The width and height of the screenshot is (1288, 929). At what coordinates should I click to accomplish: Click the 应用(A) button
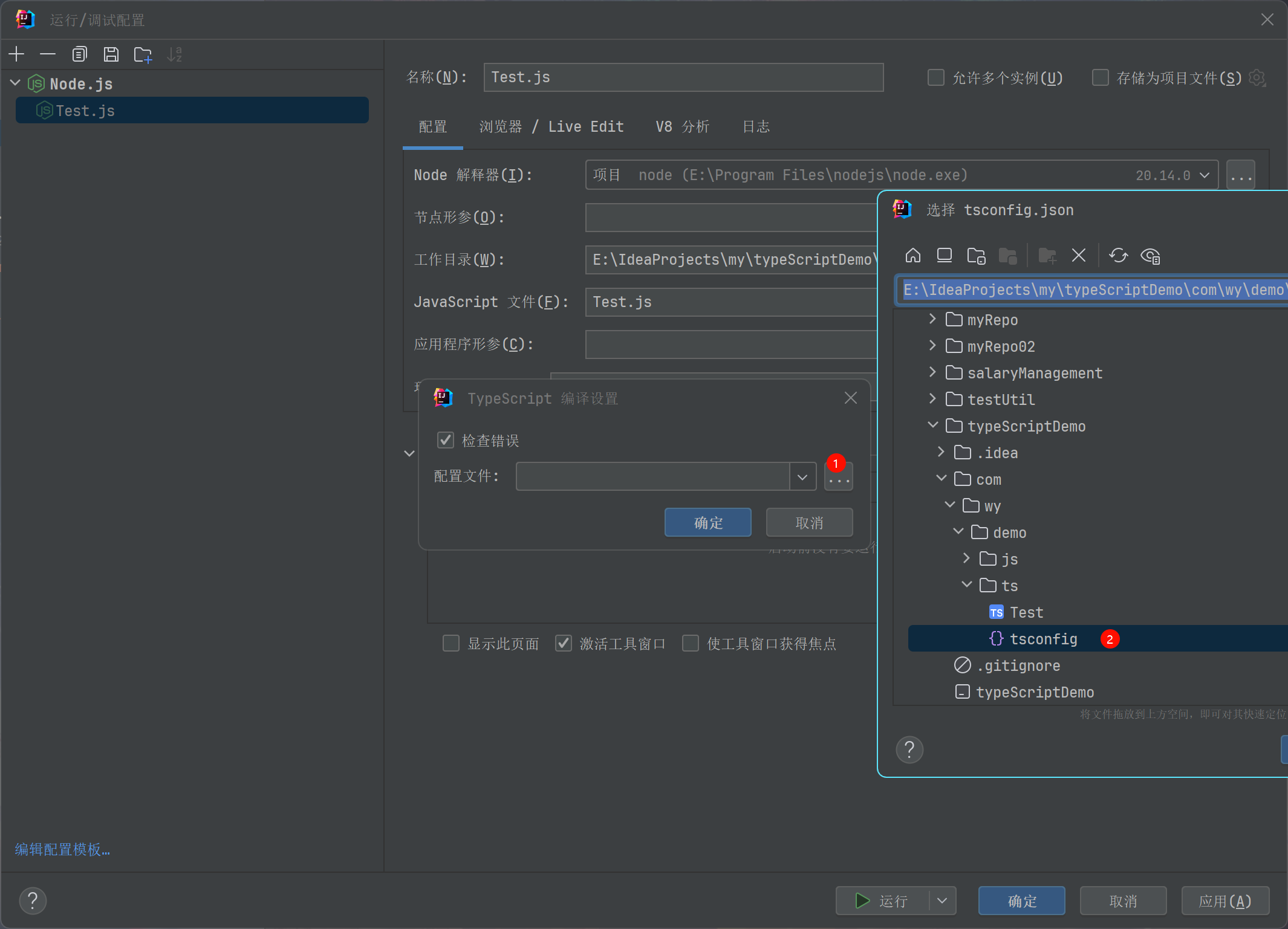(x=1225, y=901)
